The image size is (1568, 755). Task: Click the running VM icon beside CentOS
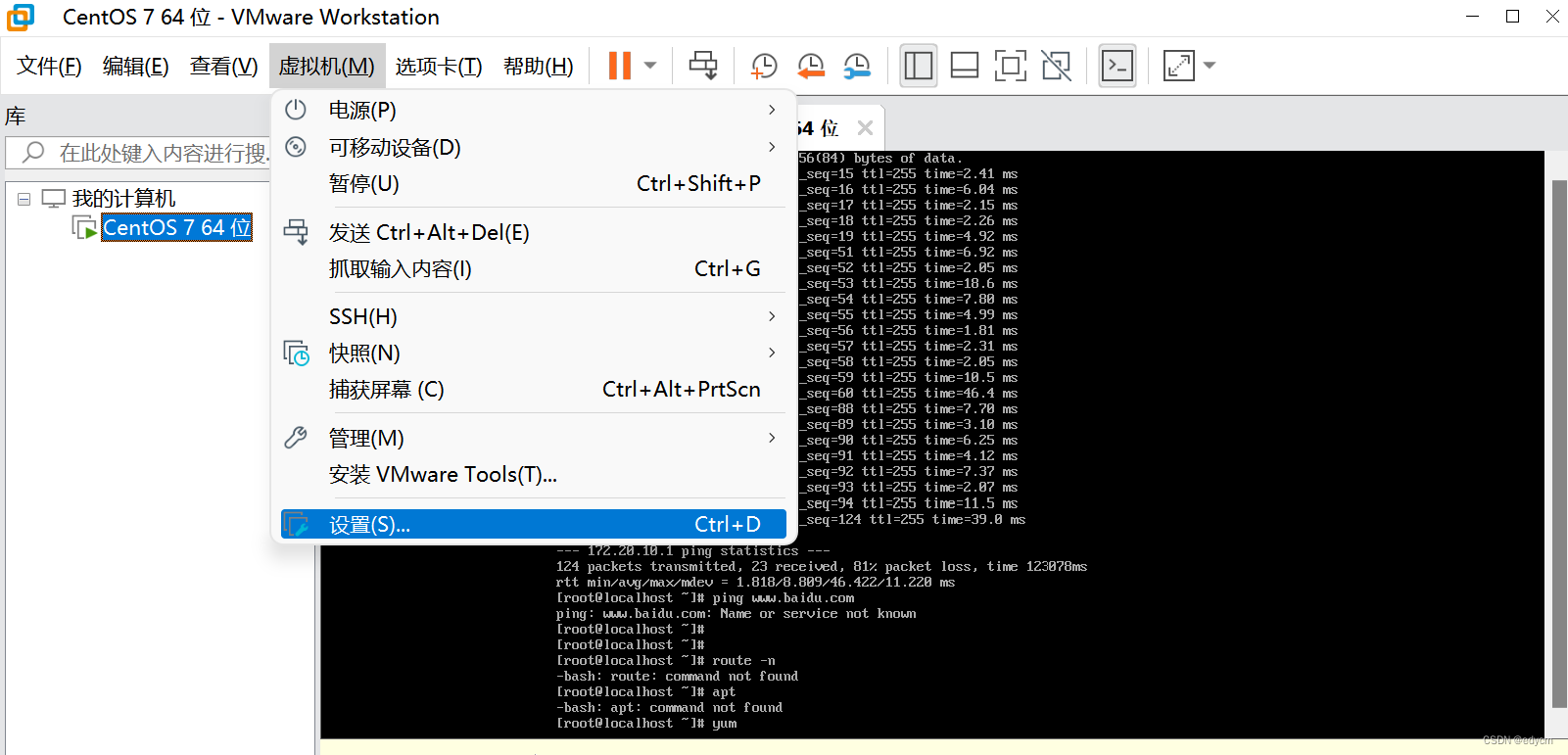point(85,228)
